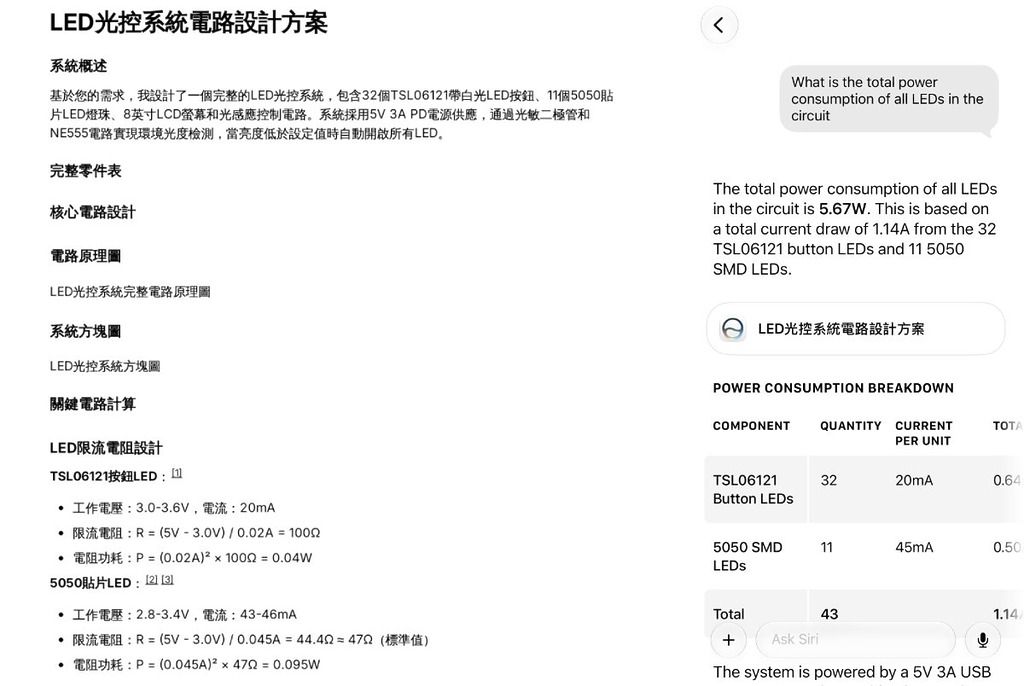Click the line 工作電壓：3.0-3.6V，電流：20mA
Image resolution: width=1024 pixels, height=686 pixels.
coord(174,508)
